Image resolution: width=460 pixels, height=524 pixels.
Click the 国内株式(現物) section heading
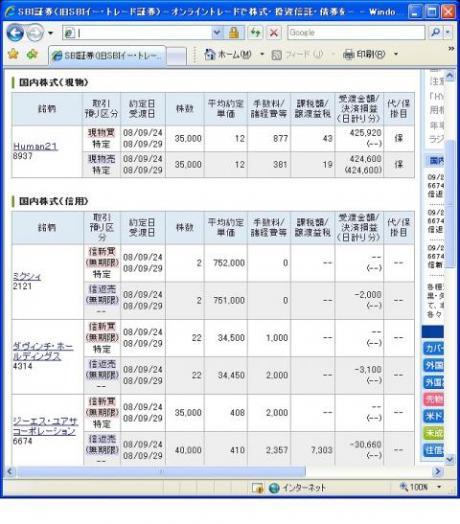(x=53, y=83)
